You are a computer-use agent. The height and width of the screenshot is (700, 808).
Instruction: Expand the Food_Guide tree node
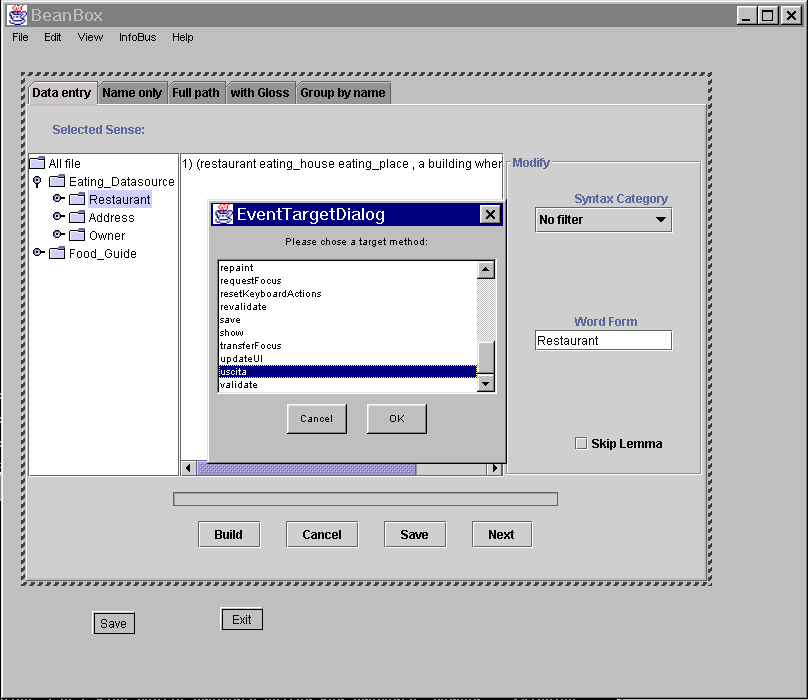(38, 253)
